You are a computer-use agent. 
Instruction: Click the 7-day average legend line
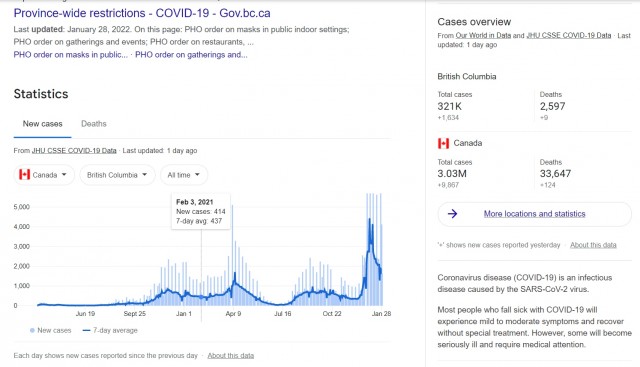click(x=87, y=330)
